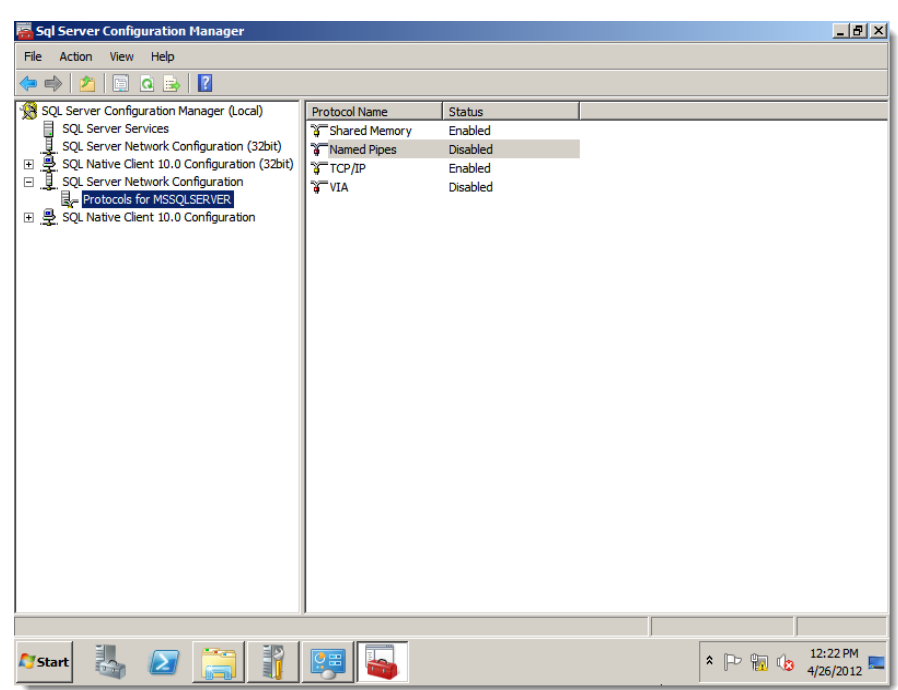Open the View menu
This screenshot has height=690, width=898.
[120, 56]
